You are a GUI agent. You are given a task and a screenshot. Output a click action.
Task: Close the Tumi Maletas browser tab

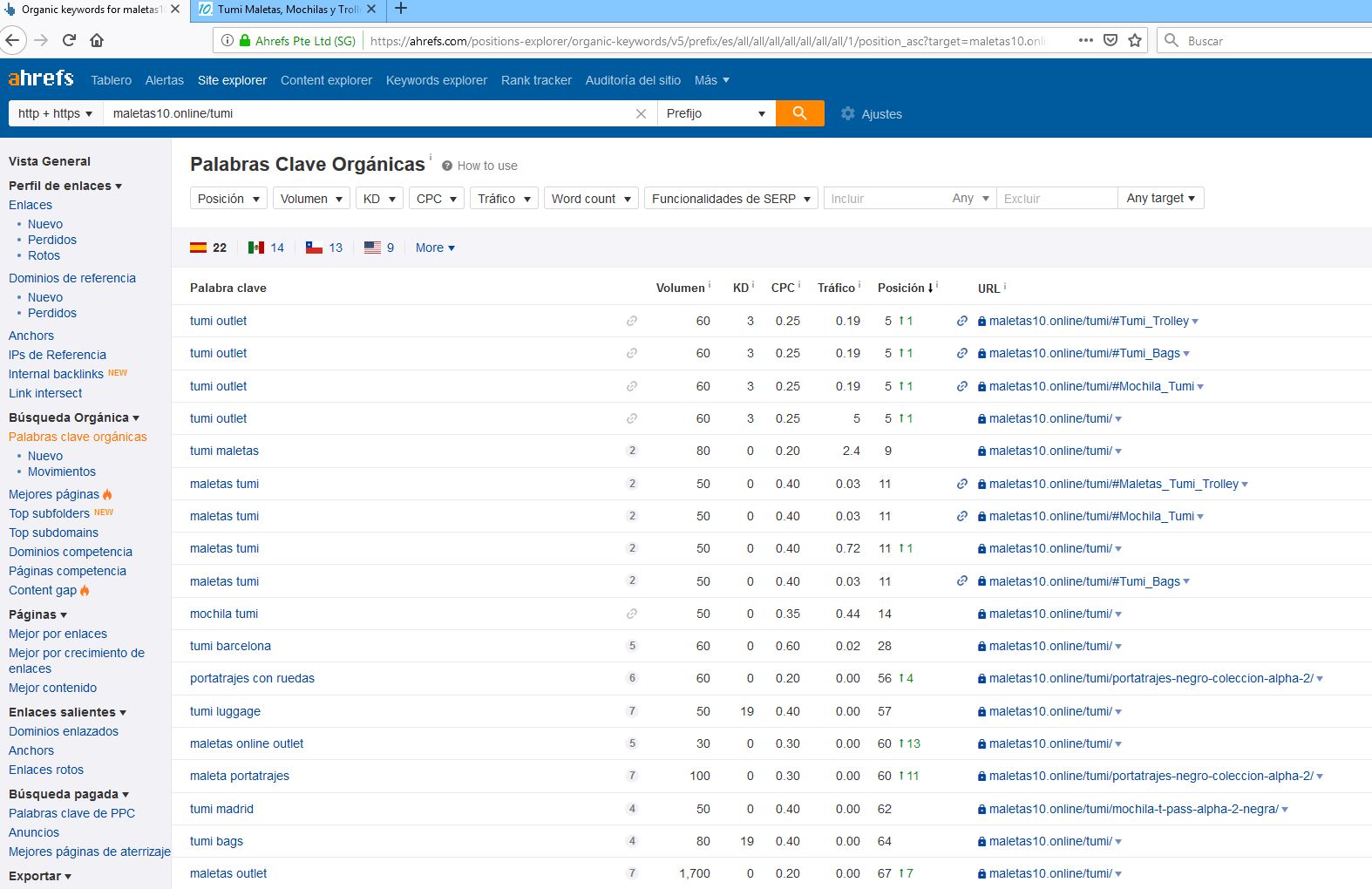[371, 10]
